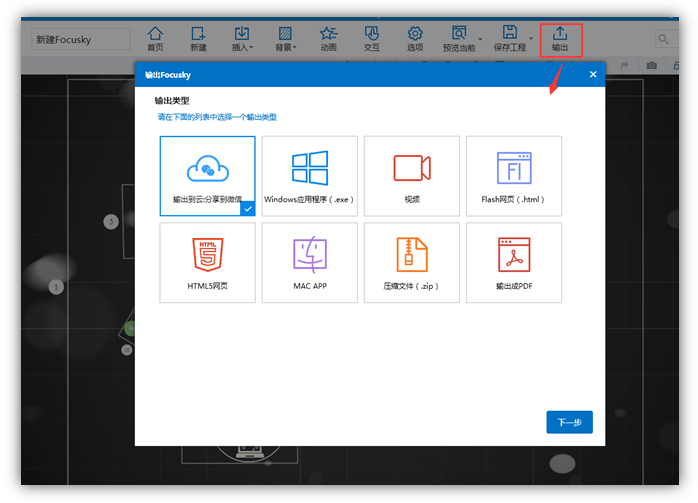Select the Windows application (.exe) output type
Image resolution: width=698 pixels, height=503 pixels.
click(309, 176)
